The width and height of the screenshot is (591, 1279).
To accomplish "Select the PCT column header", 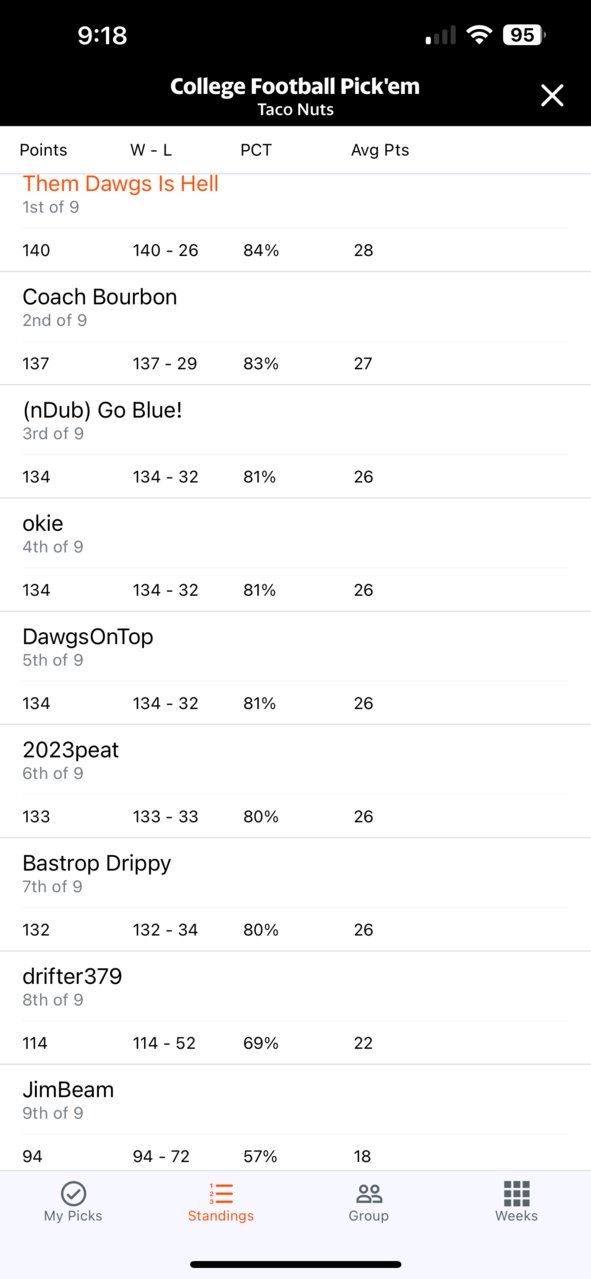I will [256, 150].
